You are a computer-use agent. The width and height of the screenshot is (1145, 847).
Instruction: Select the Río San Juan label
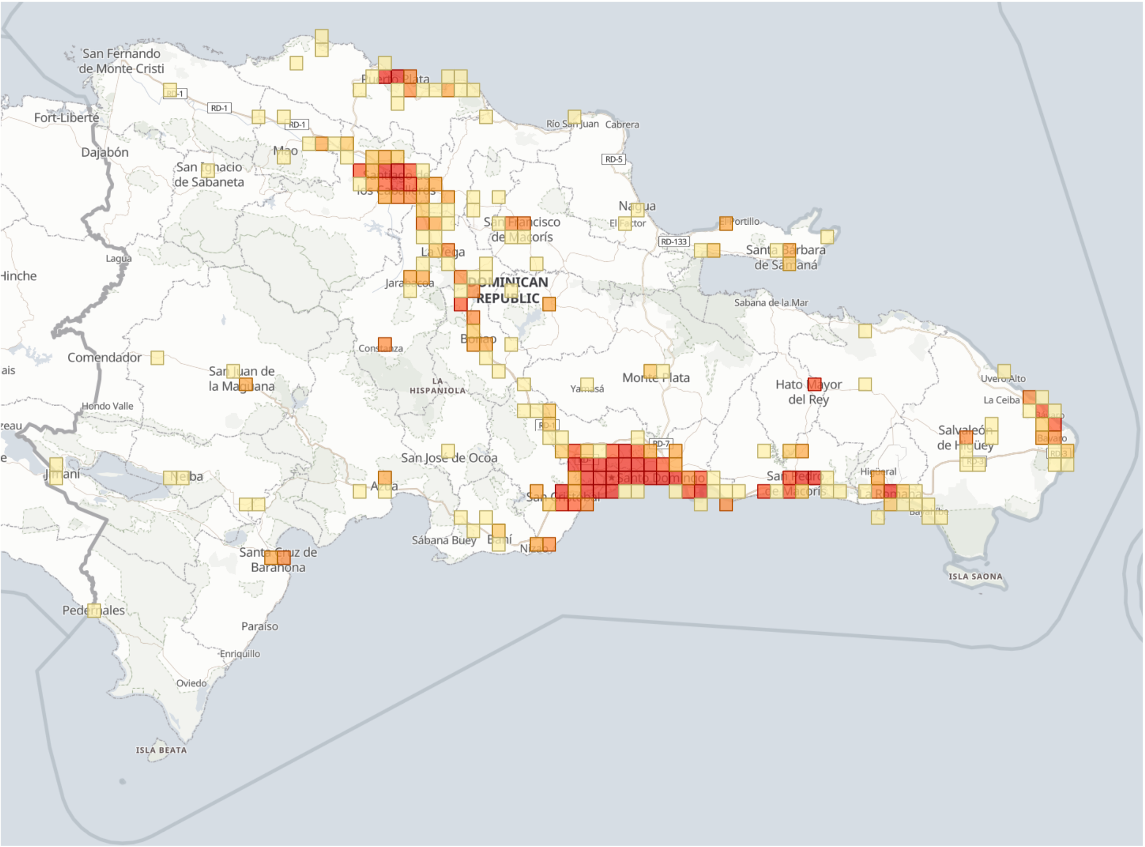tap(573, 124)
